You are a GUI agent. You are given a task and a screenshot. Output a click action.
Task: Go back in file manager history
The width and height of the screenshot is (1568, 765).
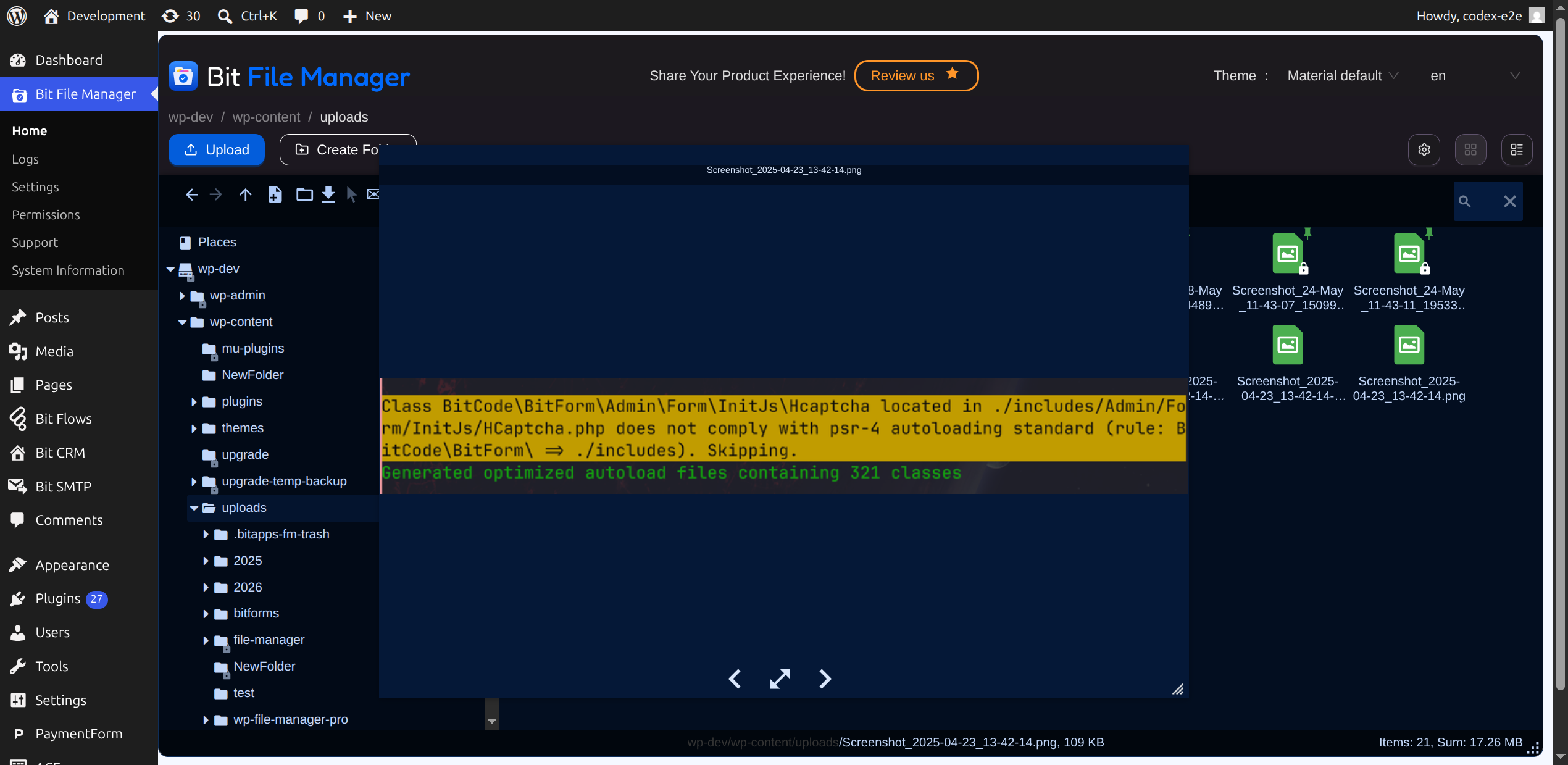(x=192, y=195)
